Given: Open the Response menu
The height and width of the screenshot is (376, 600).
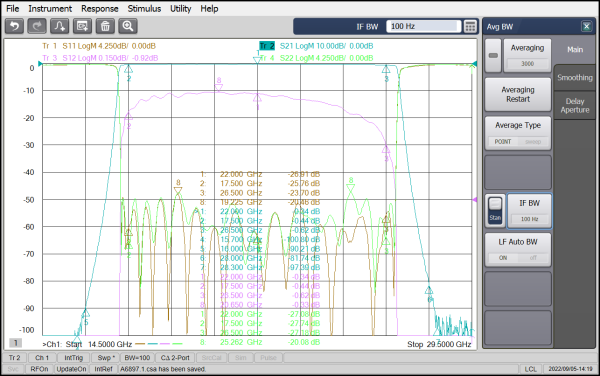Looking at the screenshot, I should point(99,8).
